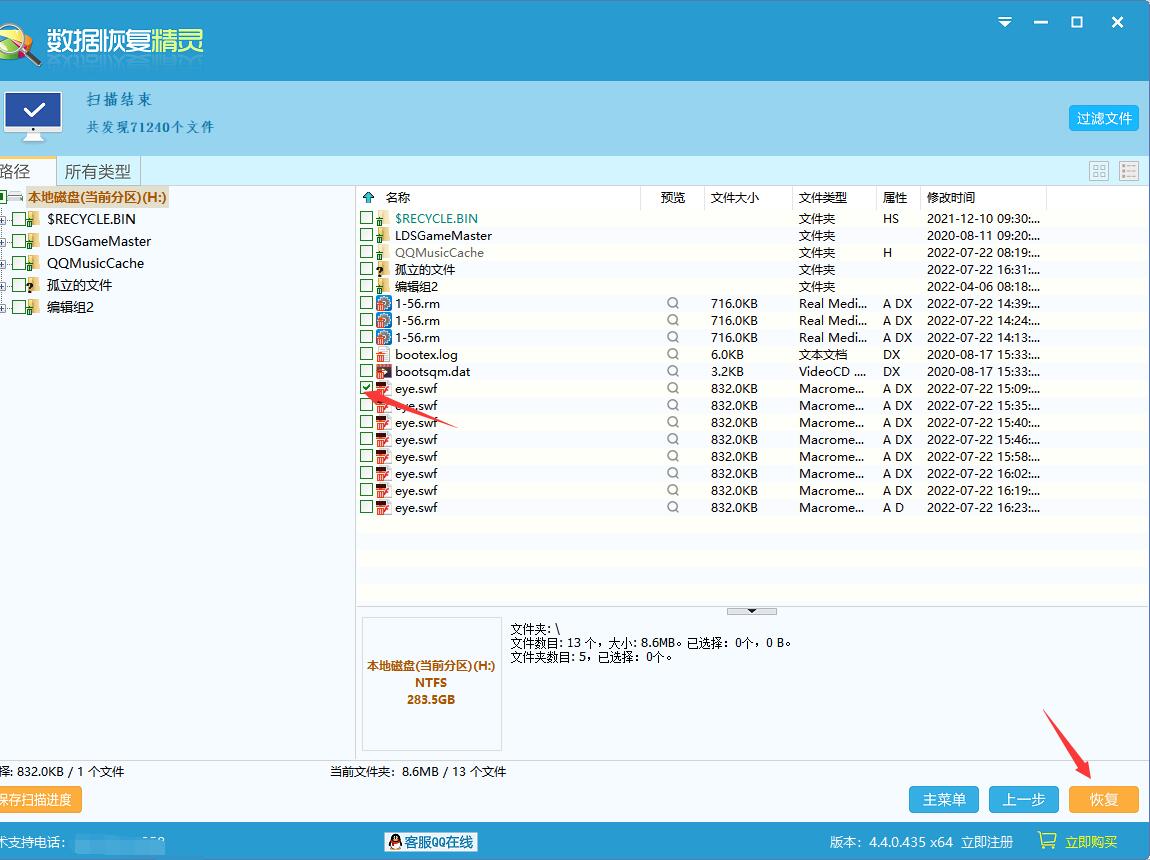Screen dimensions: 1150x860
Task: Click the 立即注册 register link
Action: (x=986, y=842)
